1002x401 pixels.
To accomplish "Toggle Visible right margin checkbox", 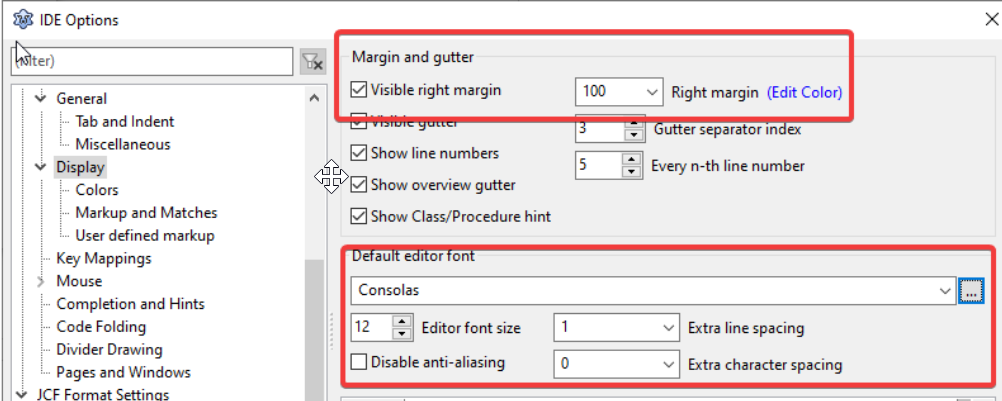I will click(x=358, y=90).
